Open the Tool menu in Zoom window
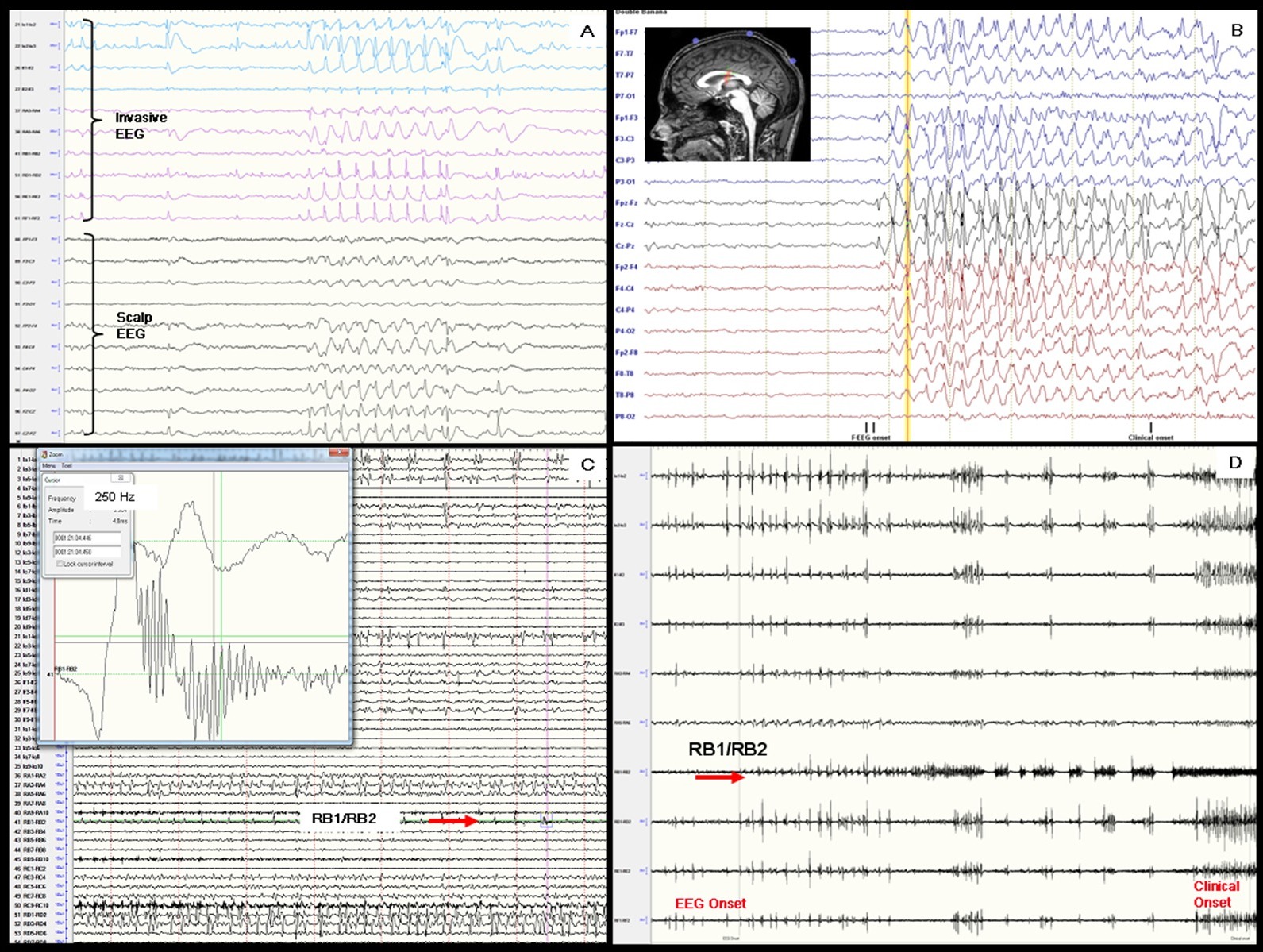 pos(67,466)
